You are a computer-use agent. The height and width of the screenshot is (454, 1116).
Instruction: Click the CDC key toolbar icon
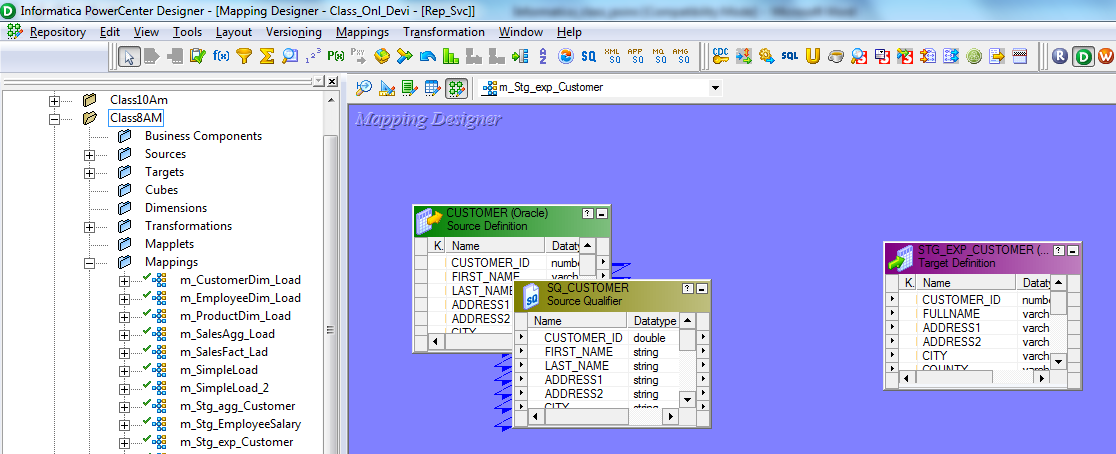tap(720, 56)
